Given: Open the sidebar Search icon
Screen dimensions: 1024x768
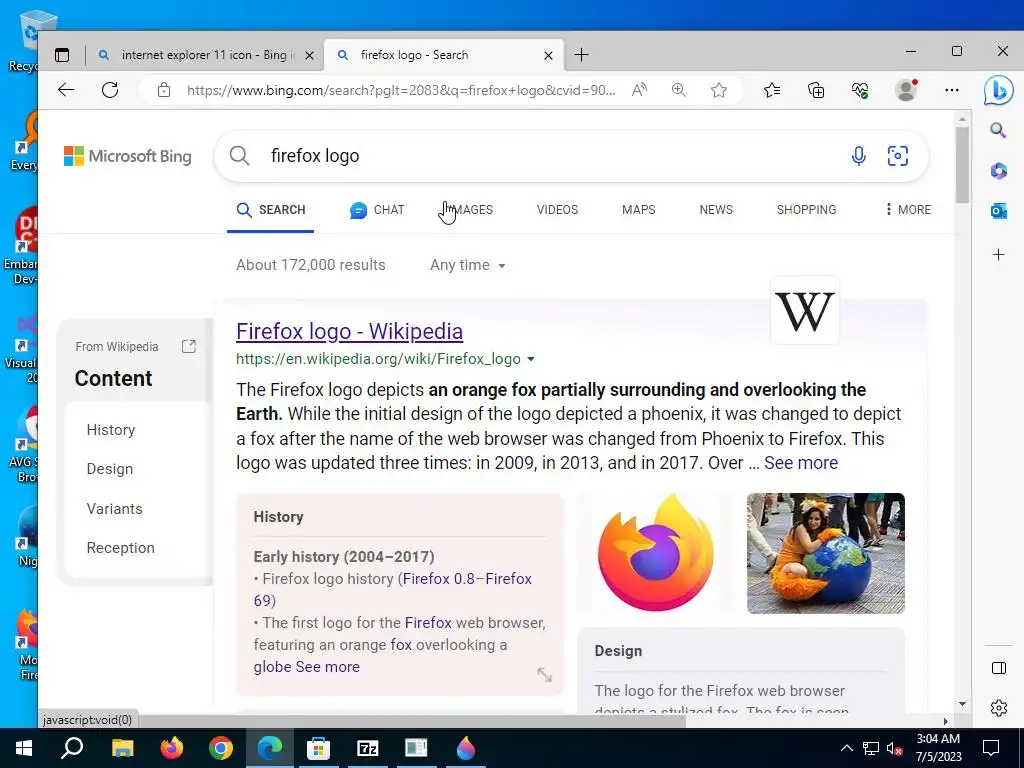Looking at the screenshot, I should (998, 130).
